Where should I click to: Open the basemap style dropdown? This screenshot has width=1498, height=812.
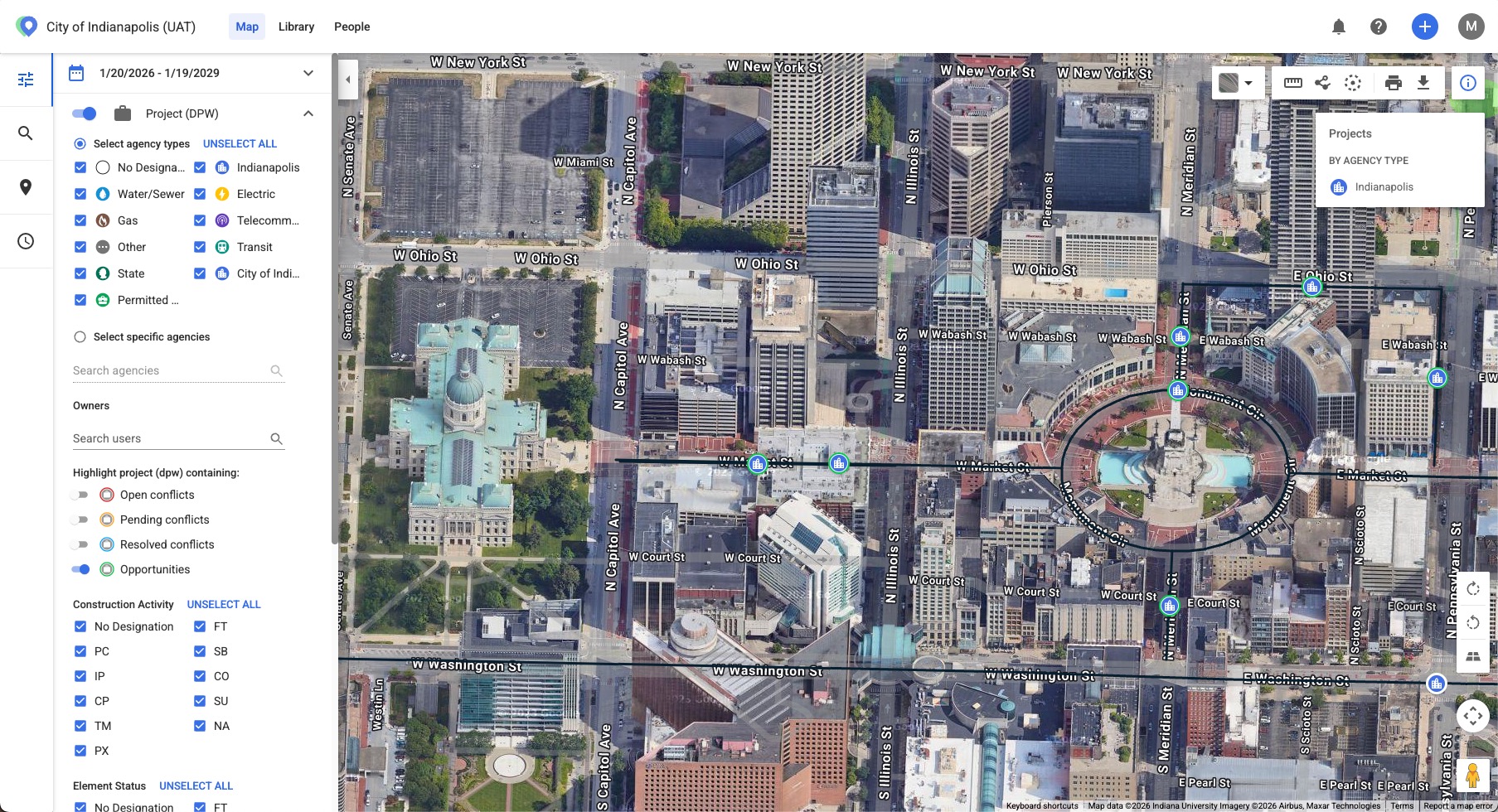coord(1237,83)
